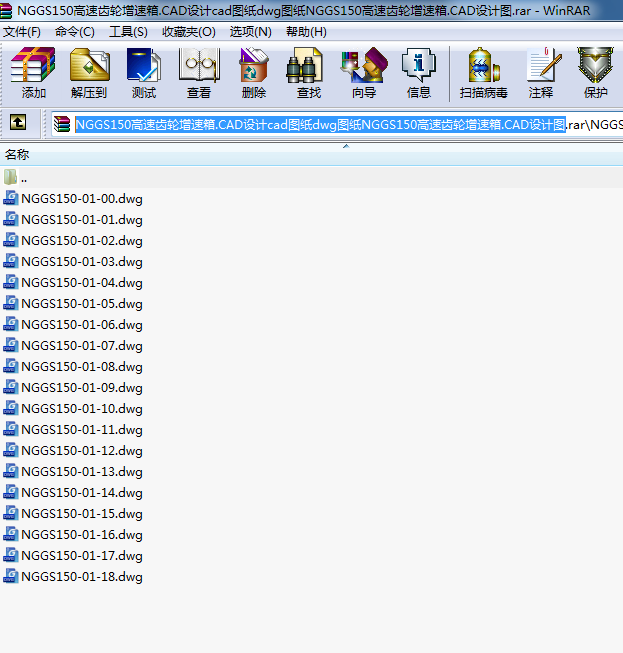Click the Find (查找) binoculars icon
Image resolution: width=623 pixels, height=653 pixels.
pyautogui.click(x=309, y=73)
